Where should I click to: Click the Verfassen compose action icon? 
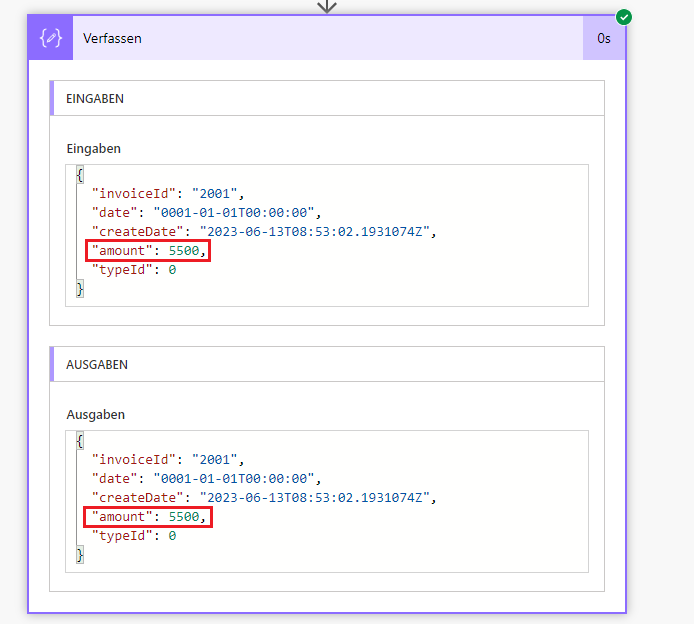50,38
